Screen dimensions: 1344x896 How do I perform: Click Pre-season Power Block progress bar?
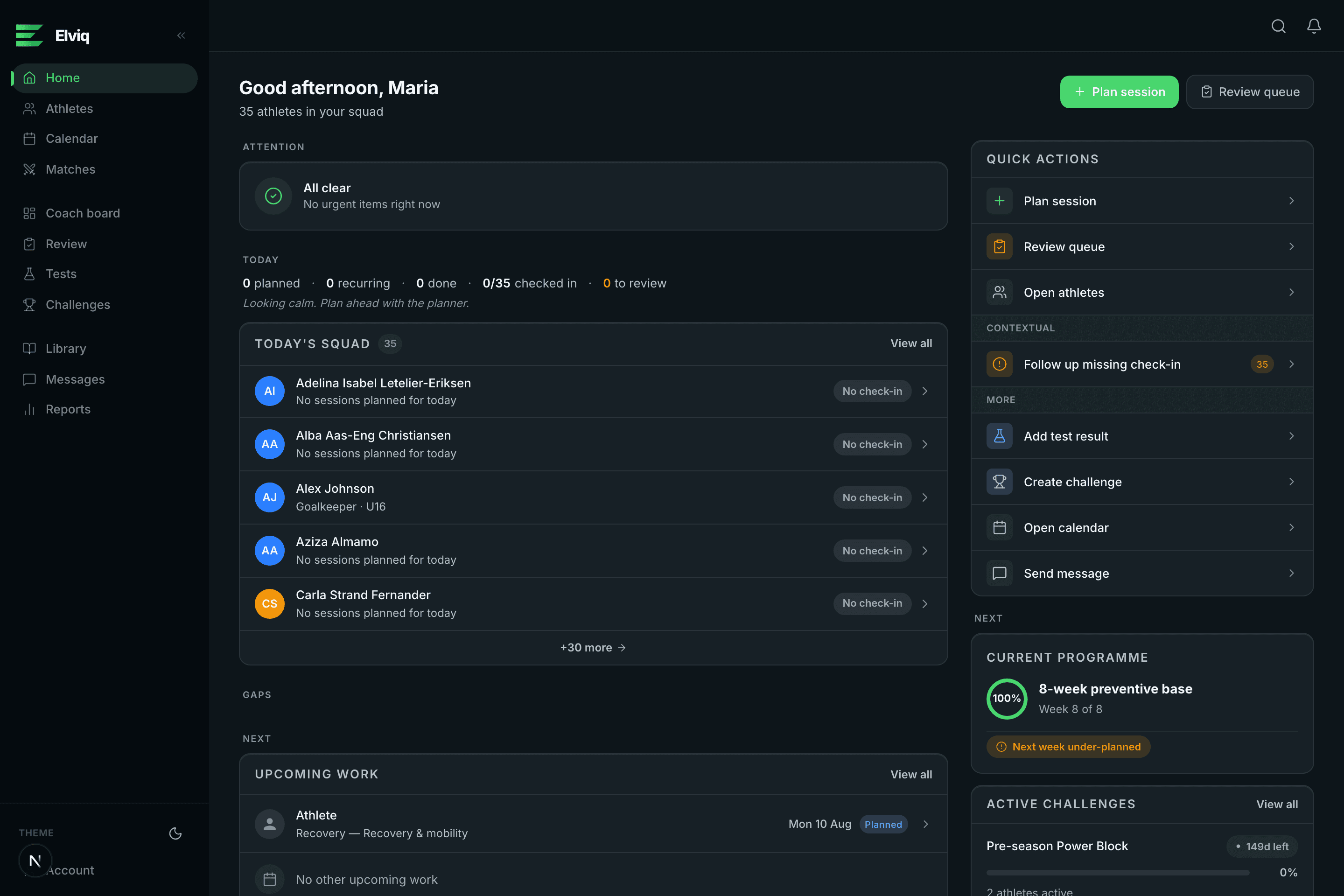[x=1117, y=873]
